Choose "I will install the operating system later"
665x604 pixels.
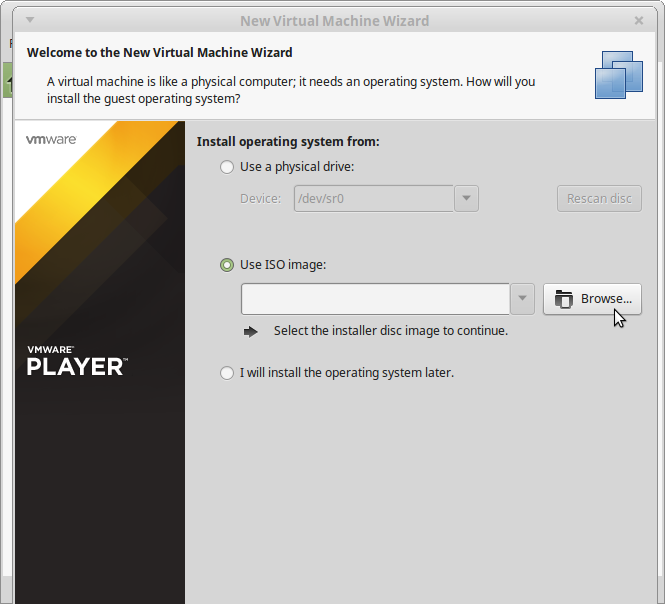227,373
